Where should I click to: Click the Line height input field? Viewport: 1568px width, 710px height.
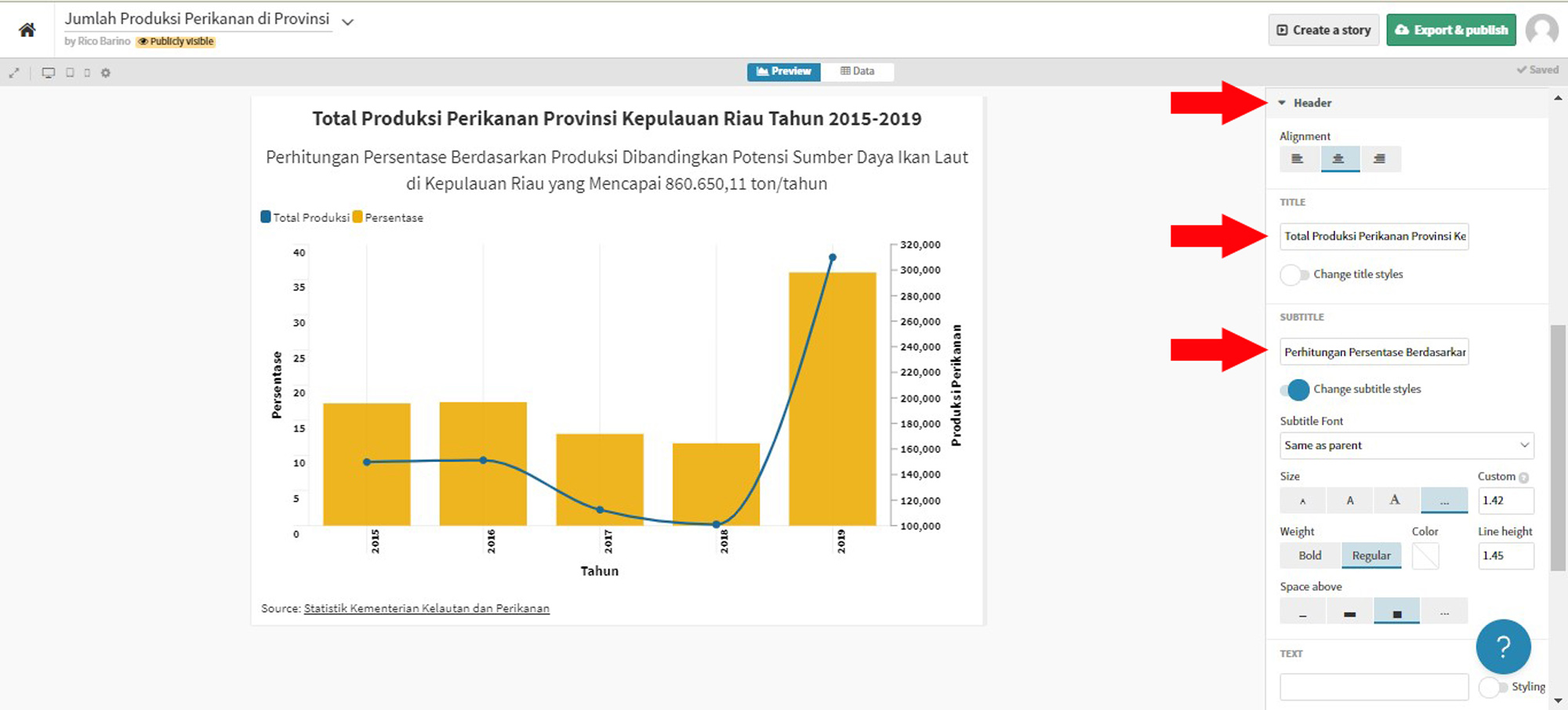point(1505,555)
